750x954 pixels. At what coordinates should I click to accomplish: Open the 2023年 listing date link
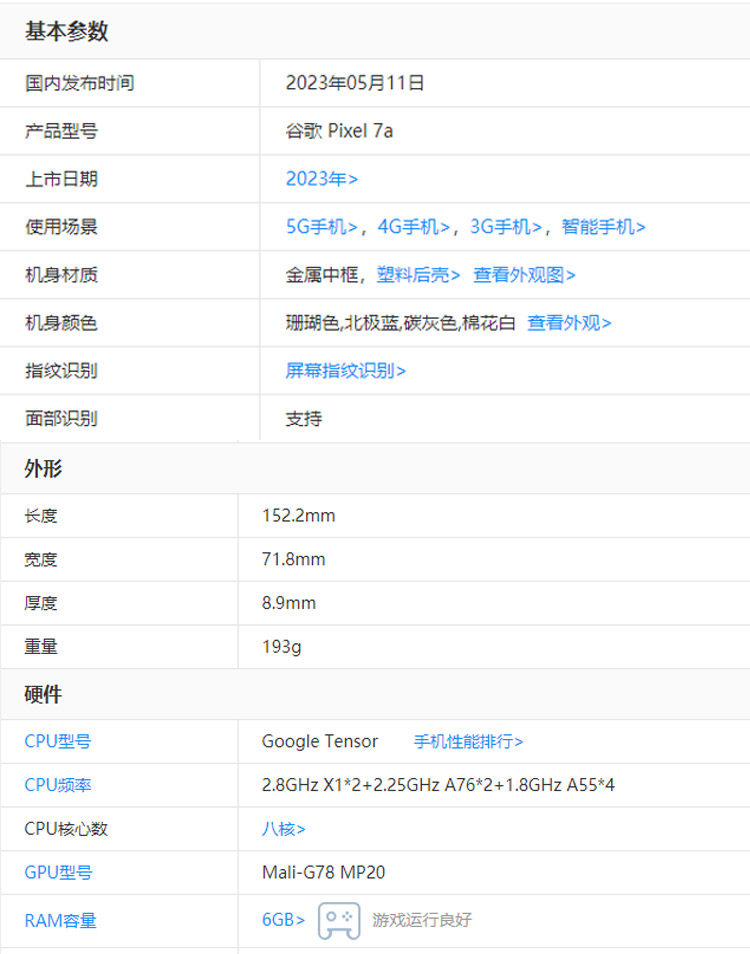pyautogui.click(x=322, y=179)
